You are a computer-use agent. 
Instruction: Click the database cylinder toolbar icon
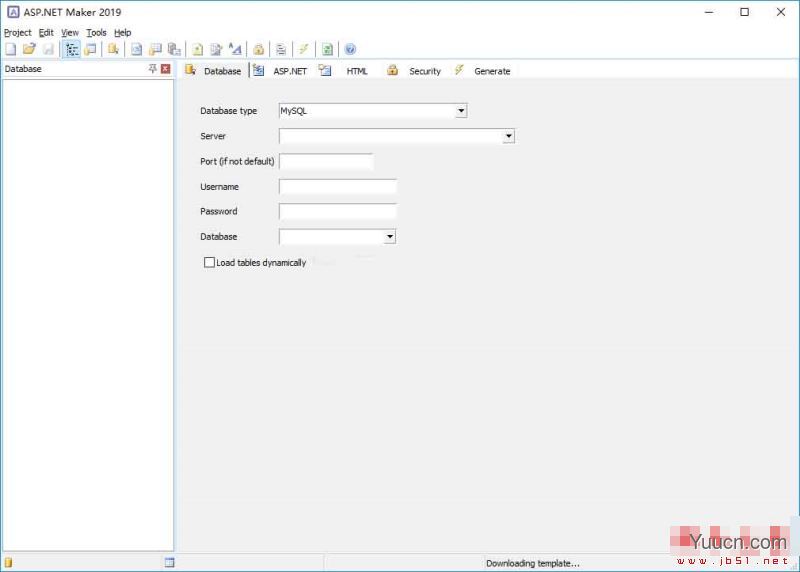click(113, 49)
